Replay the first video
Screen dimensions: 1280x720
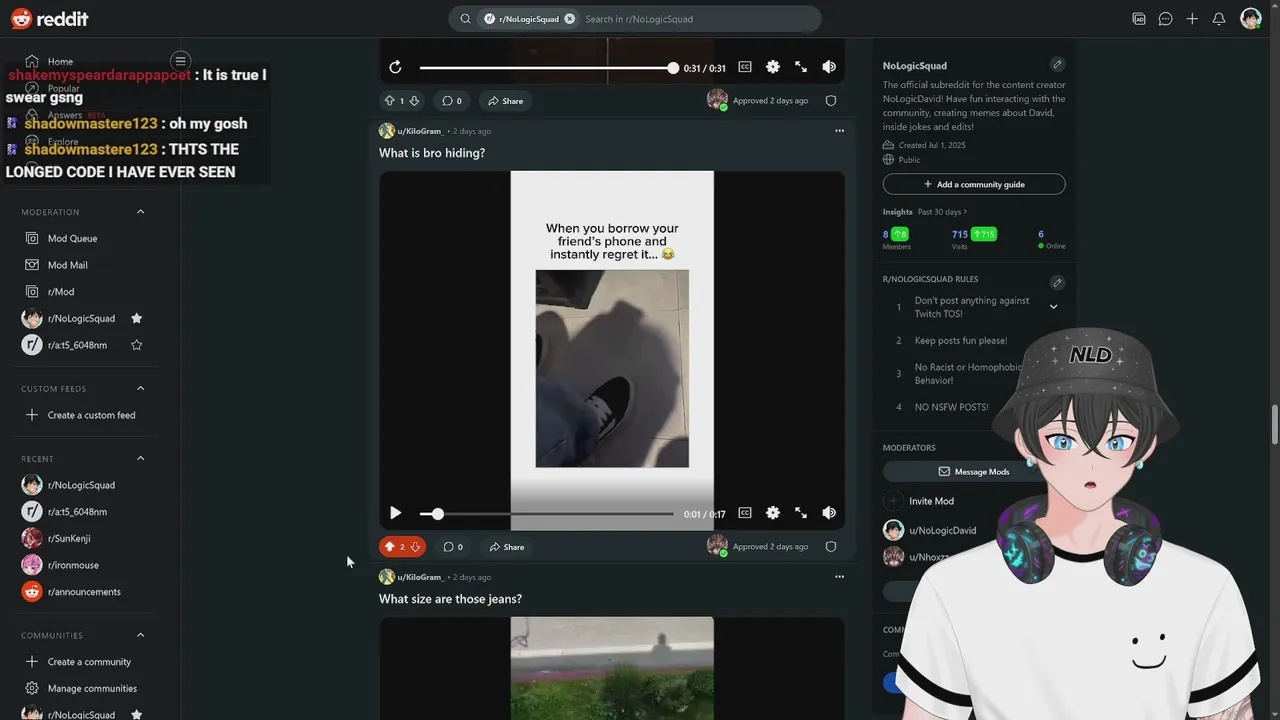[x=395, y=67]
